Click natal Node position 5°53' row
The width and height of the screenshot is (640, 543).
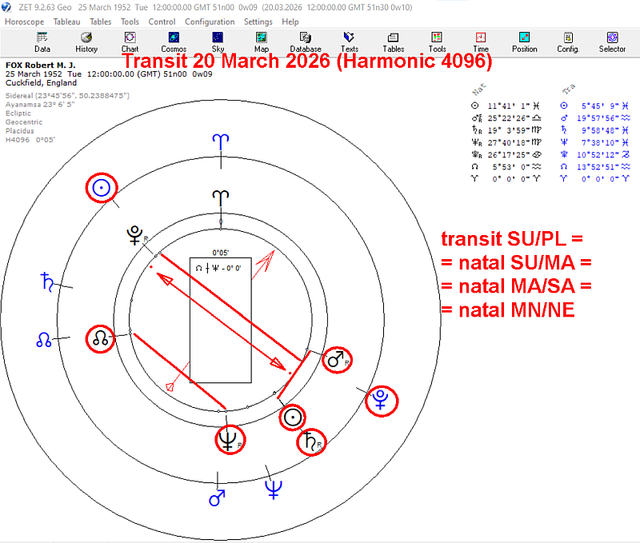pos(506,167)
